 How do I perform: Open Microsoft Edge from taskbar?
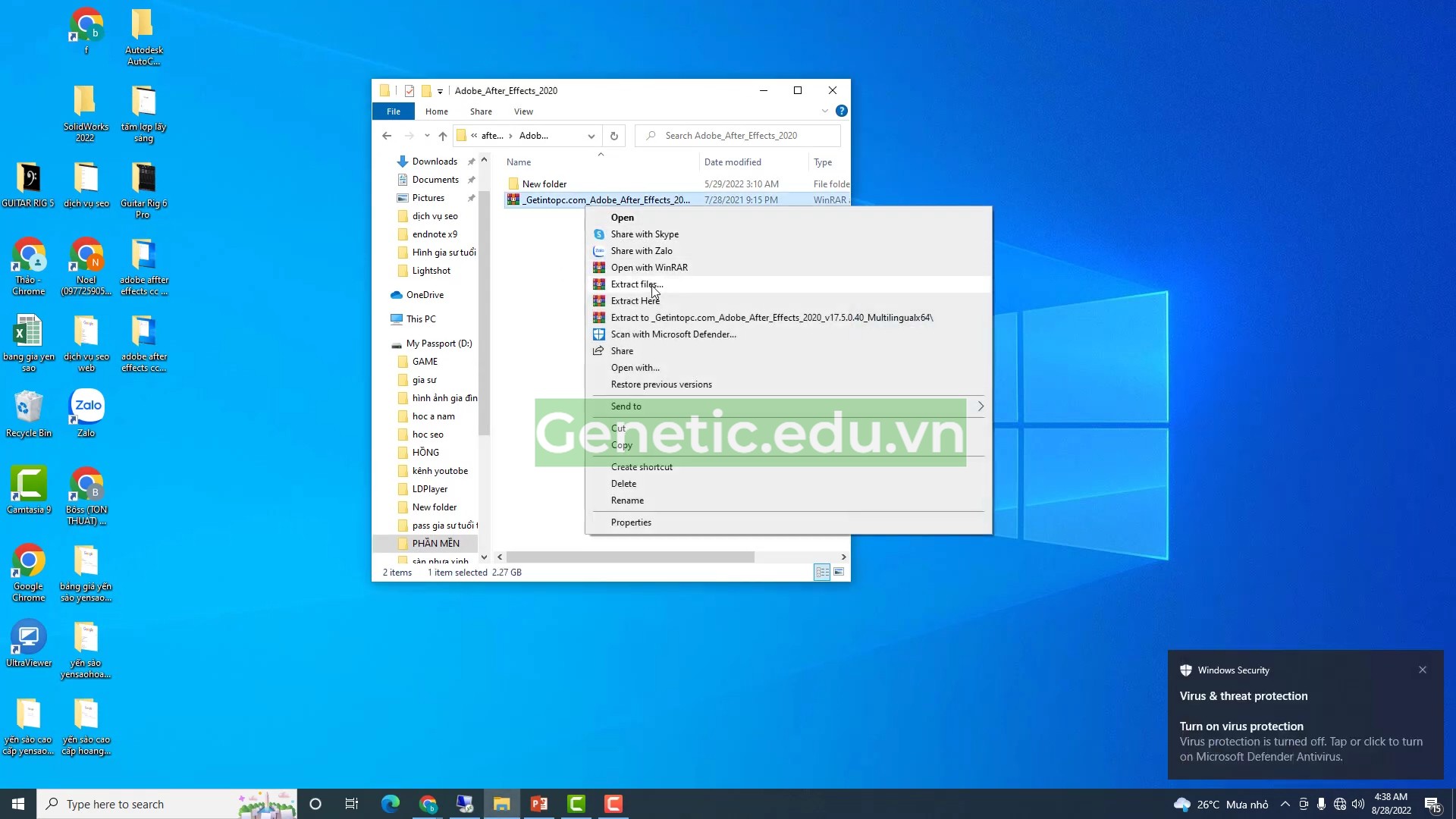[x=391, y=804]
